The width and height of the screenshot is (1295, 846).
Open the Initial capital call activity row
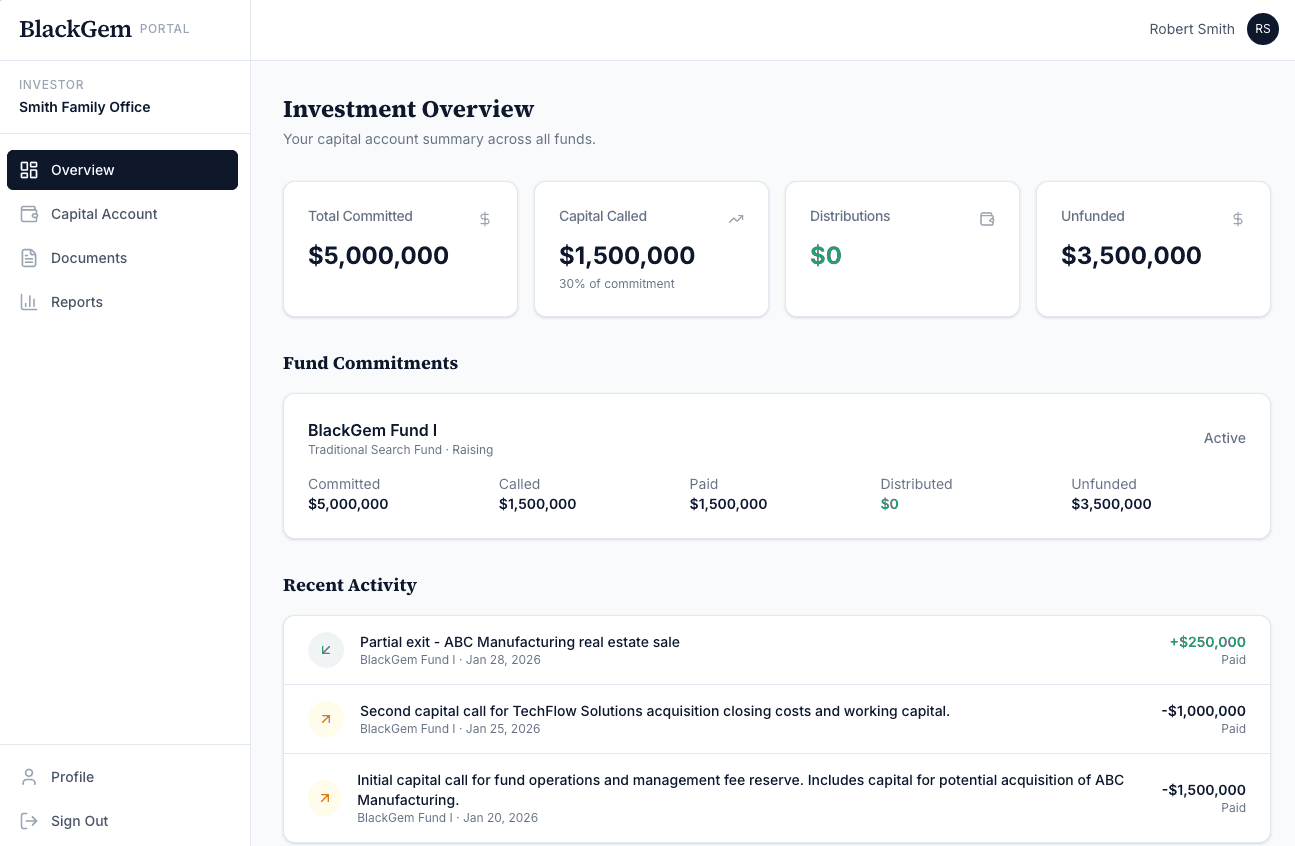tap(777, 798)
